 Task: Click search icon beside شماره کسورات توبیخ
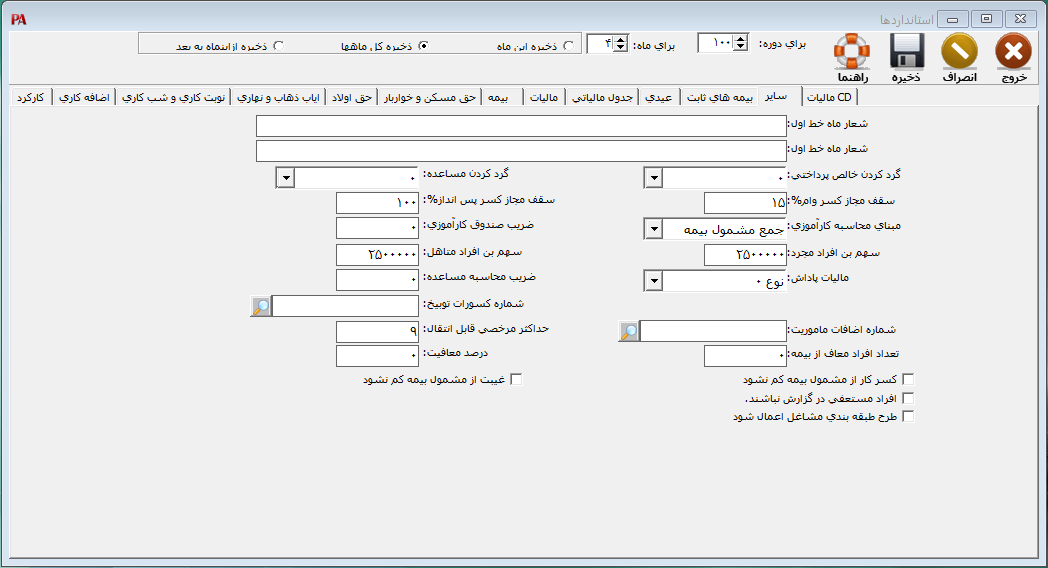[x=260, y=306]
